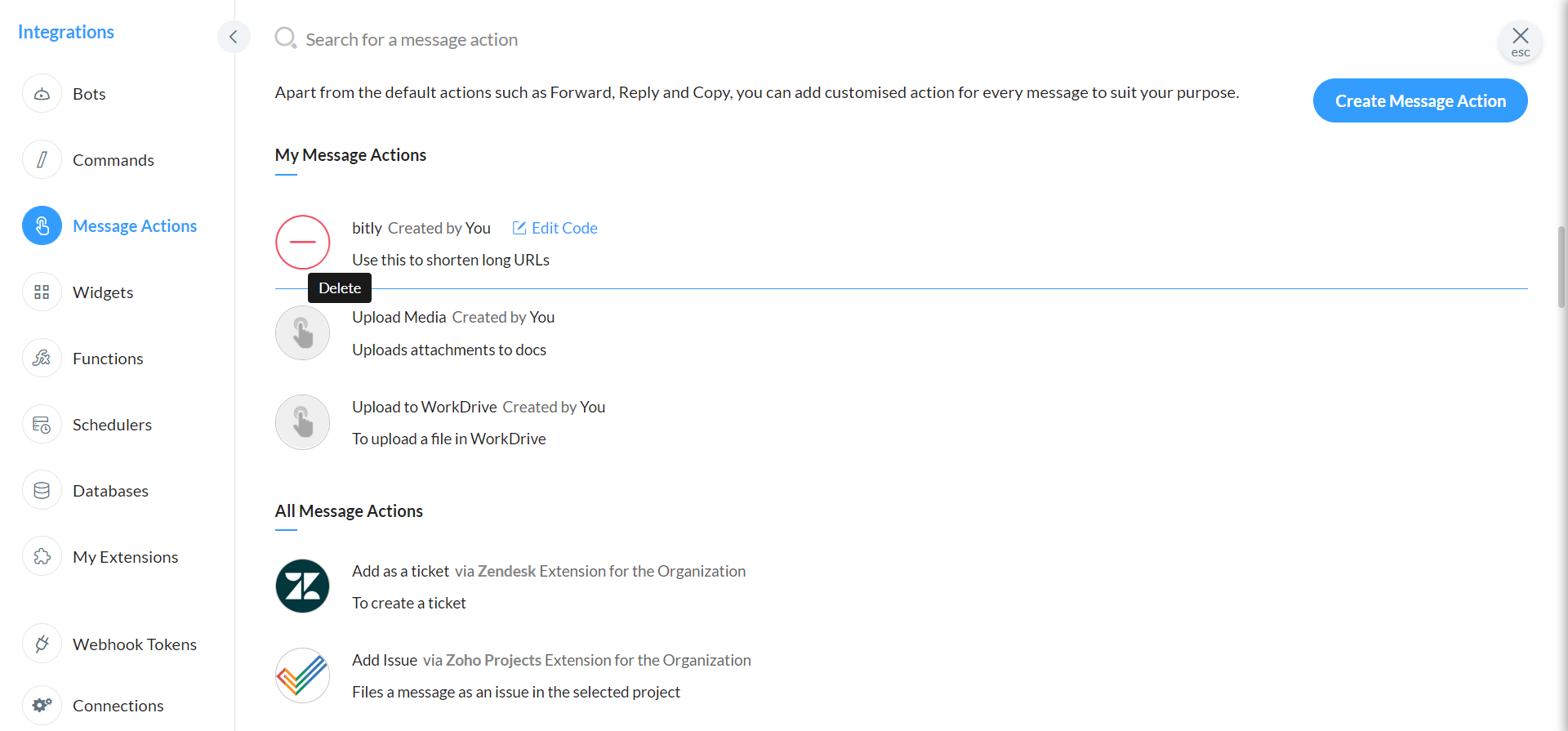Click the Upload Media action title

point(399,317)
